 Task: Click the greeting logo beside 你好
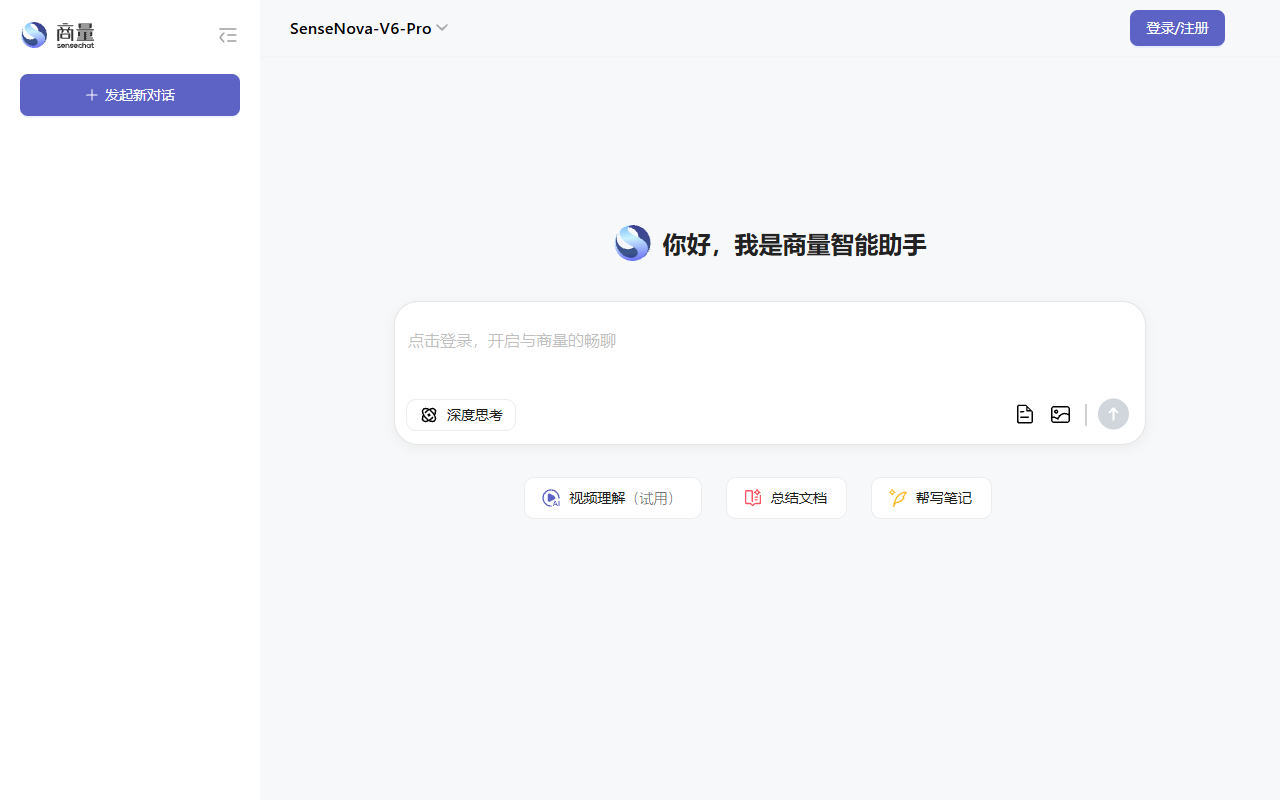(x=632, y=243)
